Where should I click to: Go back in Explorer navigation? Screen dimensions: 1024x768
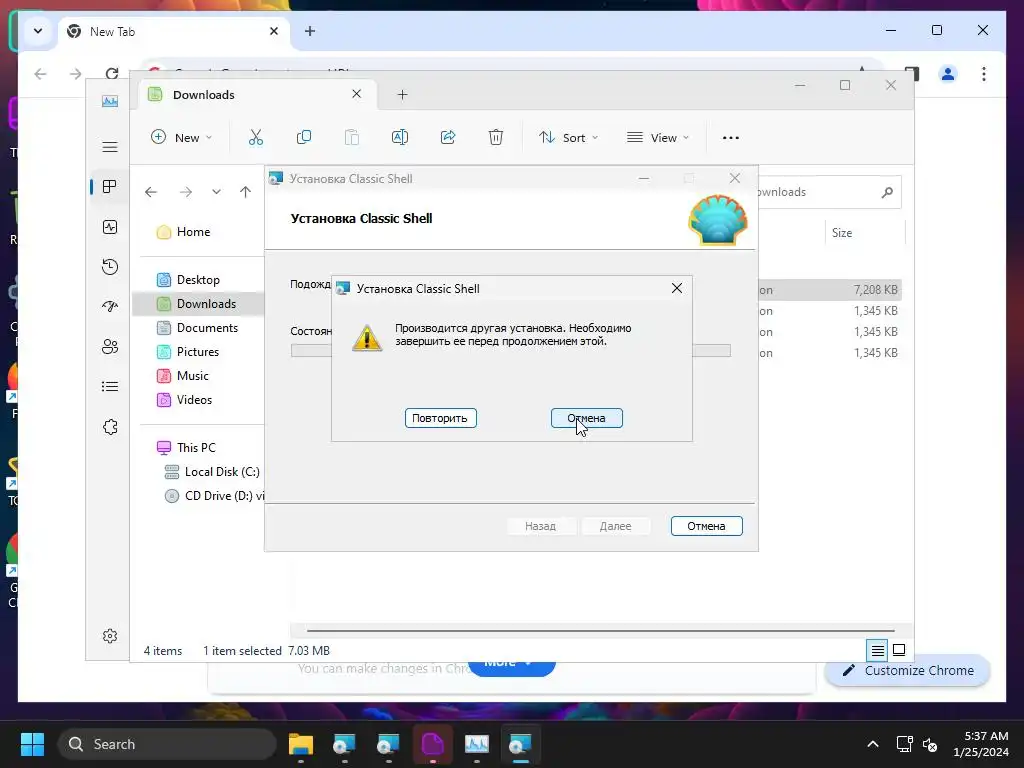click(x=151, y=192)
